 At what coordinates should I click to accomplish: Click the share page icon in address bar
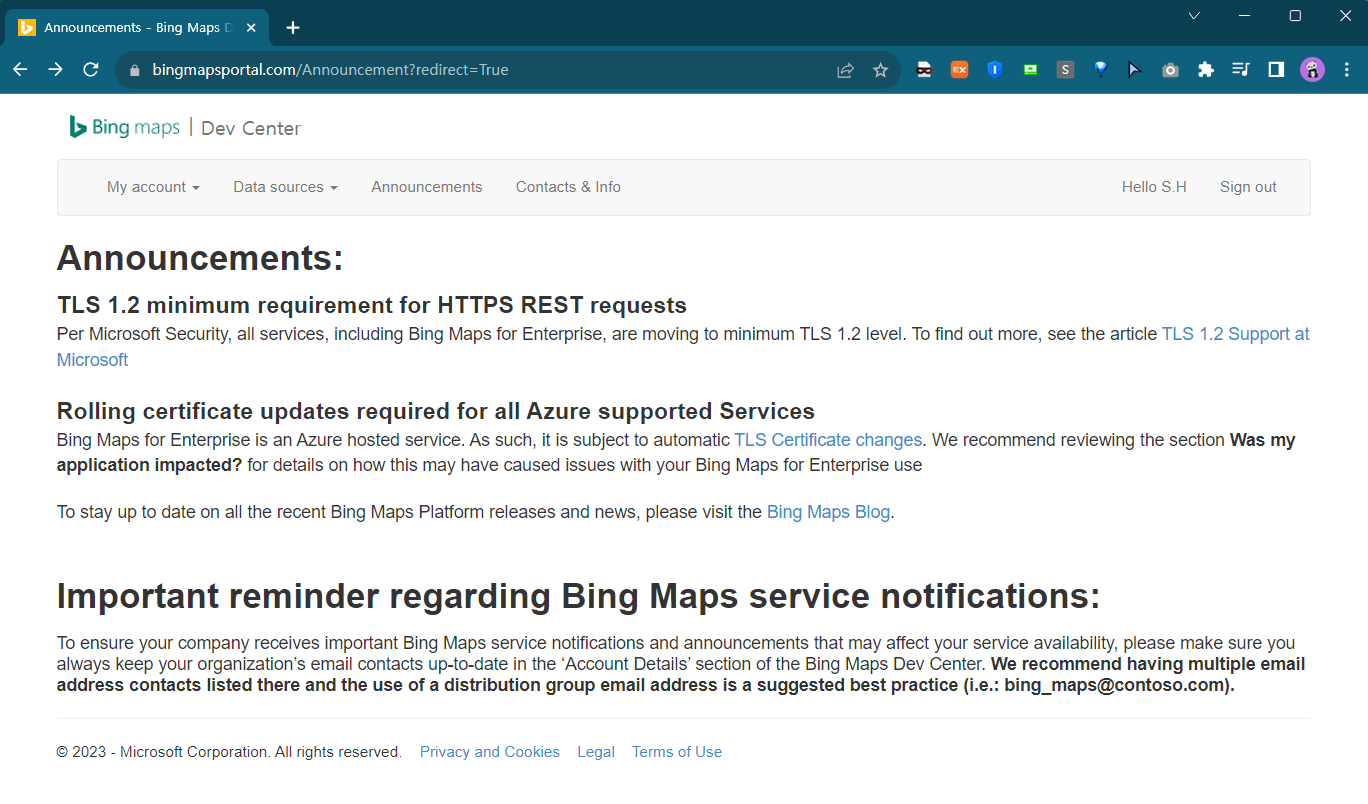coord(845,70)
